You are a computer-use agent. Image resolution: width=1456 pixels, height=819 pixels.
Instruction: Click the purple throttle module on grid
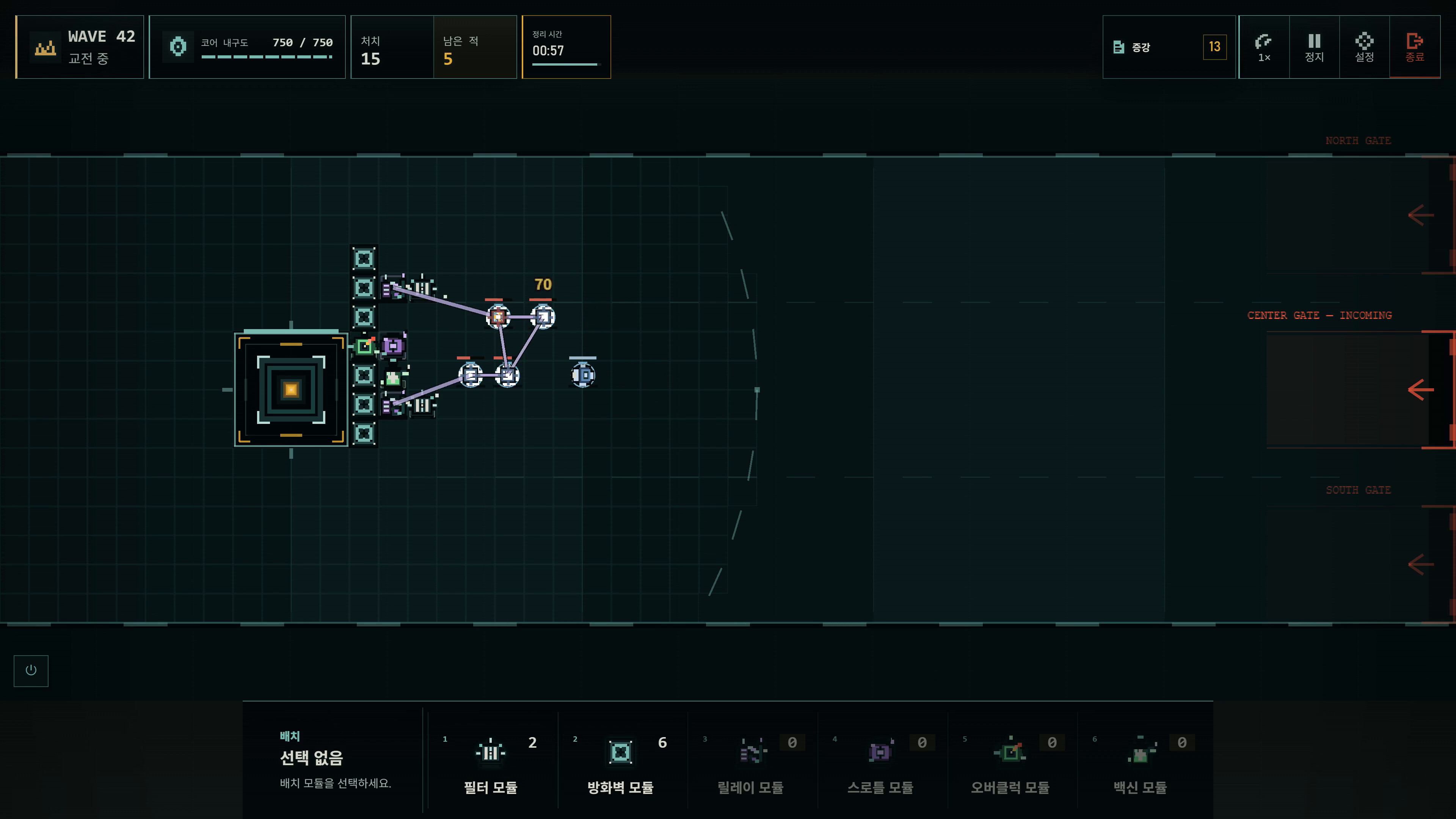pos(393,345)
